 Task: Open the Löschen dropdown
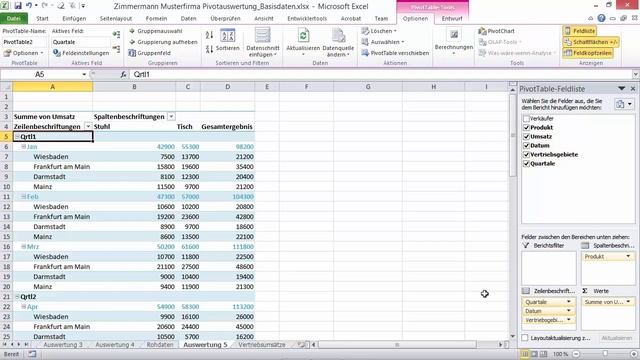(x=380, y=31)
